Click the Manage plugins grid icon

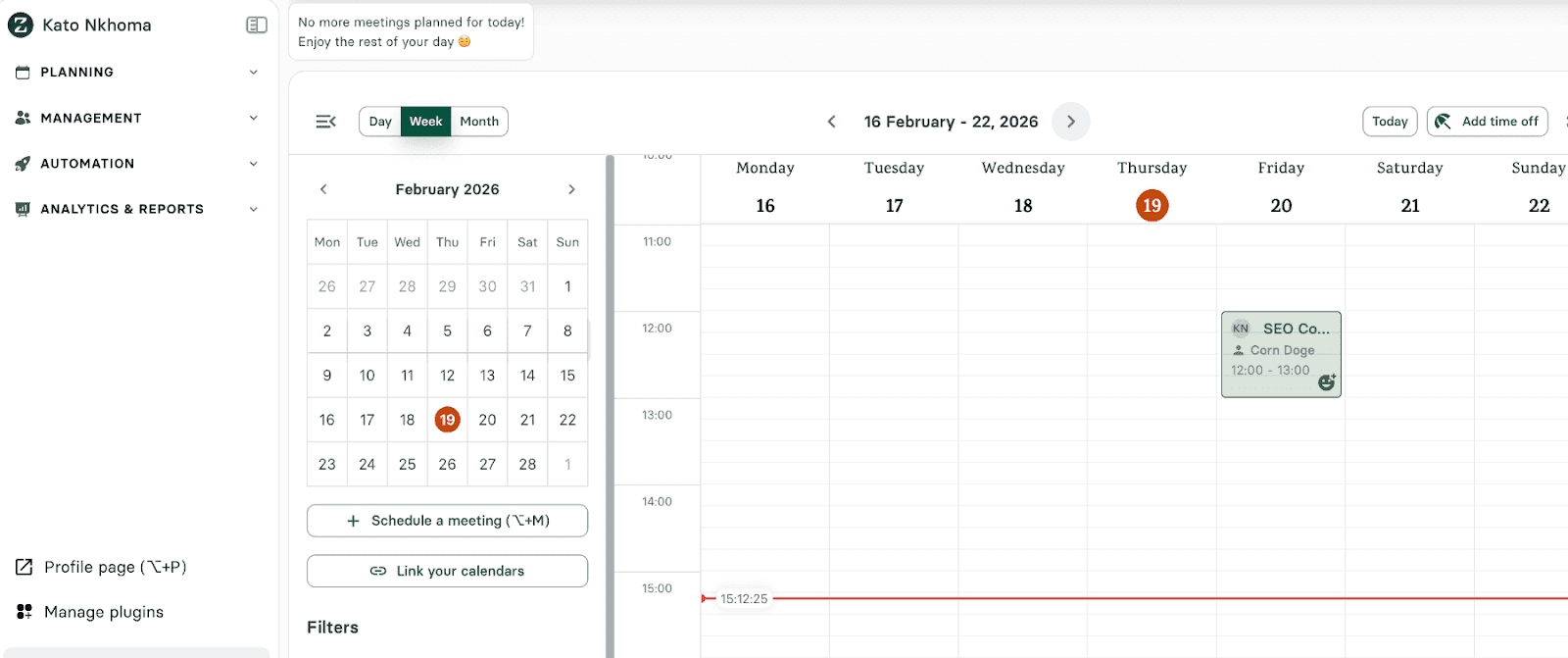(24, 612)
